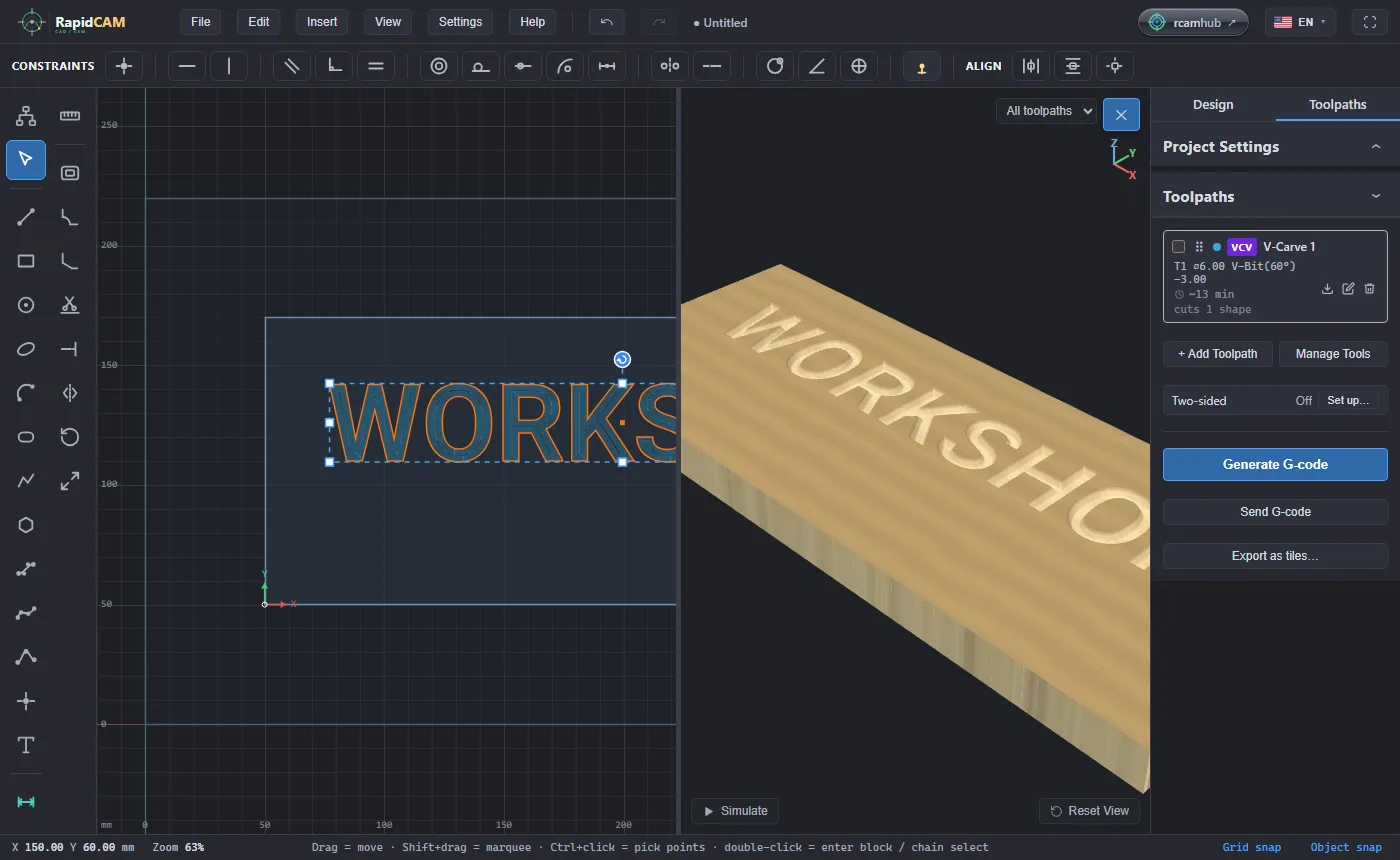1400x860 pixels.
Task: Open the All toolpaths dropdown
Action: 1046,111
